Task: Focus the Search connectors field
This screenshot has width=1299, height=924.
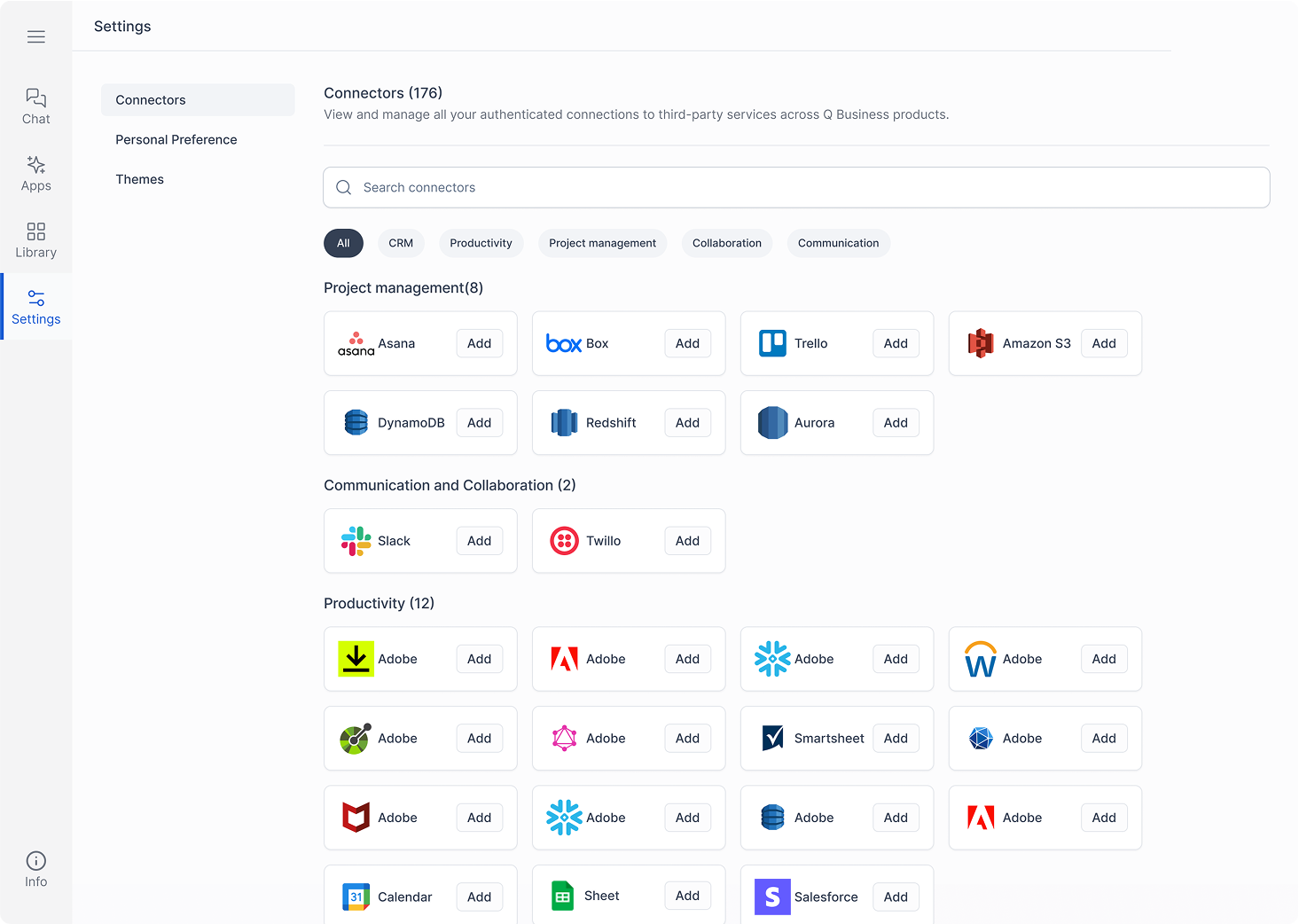Action: coord(796,187)
